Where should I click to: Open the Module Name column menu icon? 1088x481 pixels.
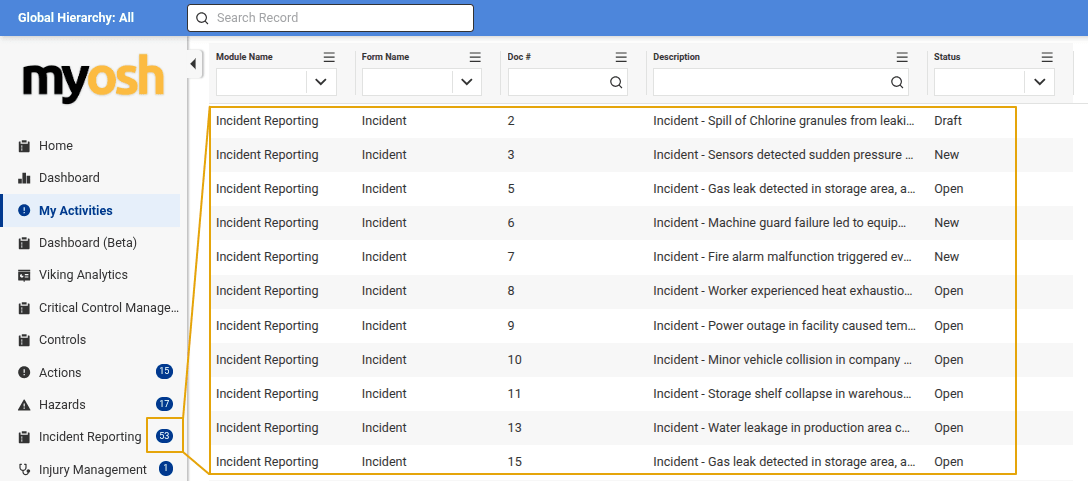tap(329, 57)
